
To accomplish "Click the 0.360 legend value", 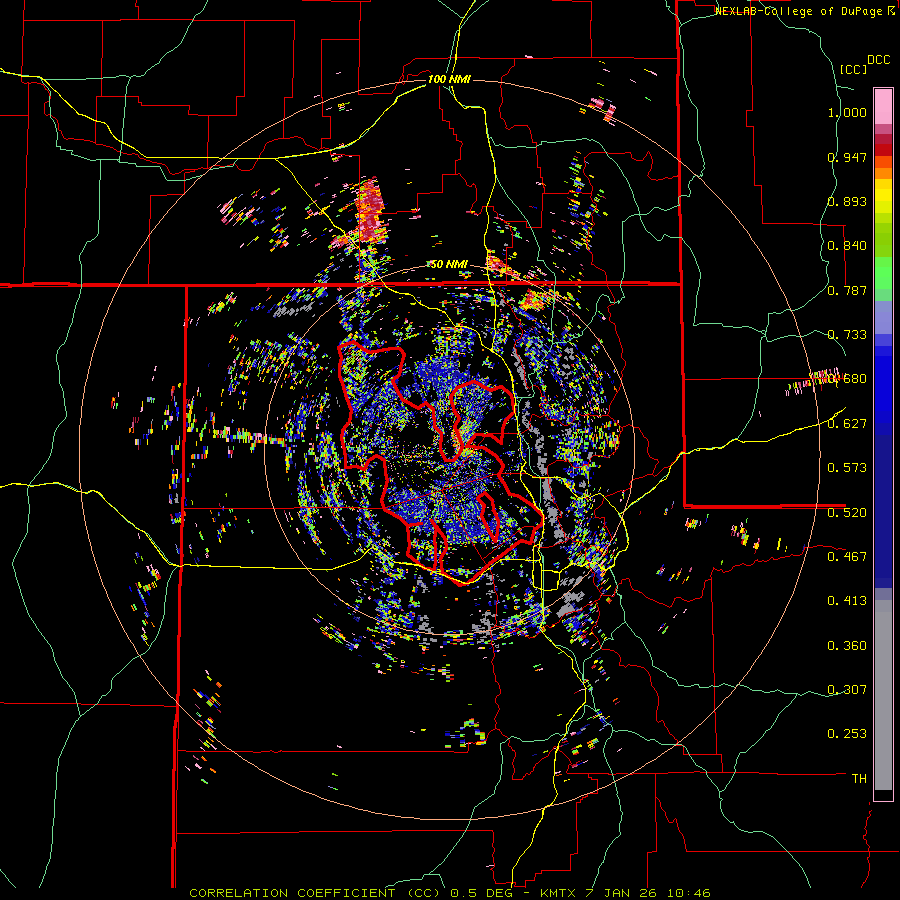I will [x=847, y=646].
